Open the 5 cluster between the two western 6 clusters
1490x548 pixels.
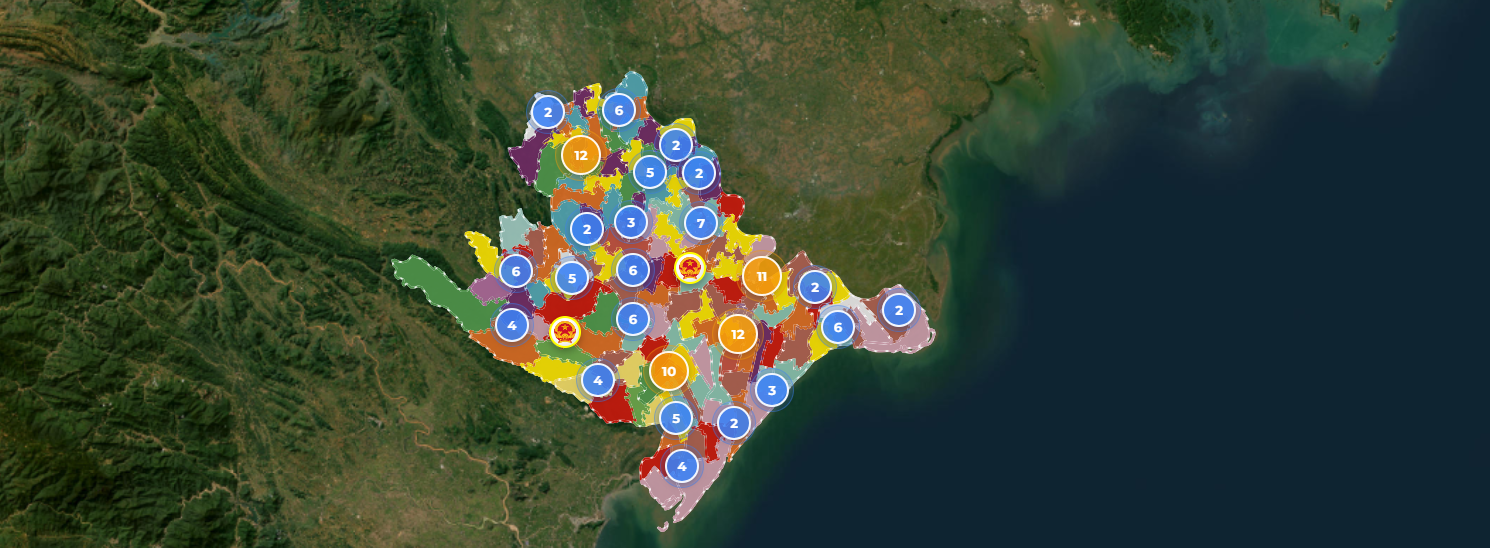(x=572, y=278)
